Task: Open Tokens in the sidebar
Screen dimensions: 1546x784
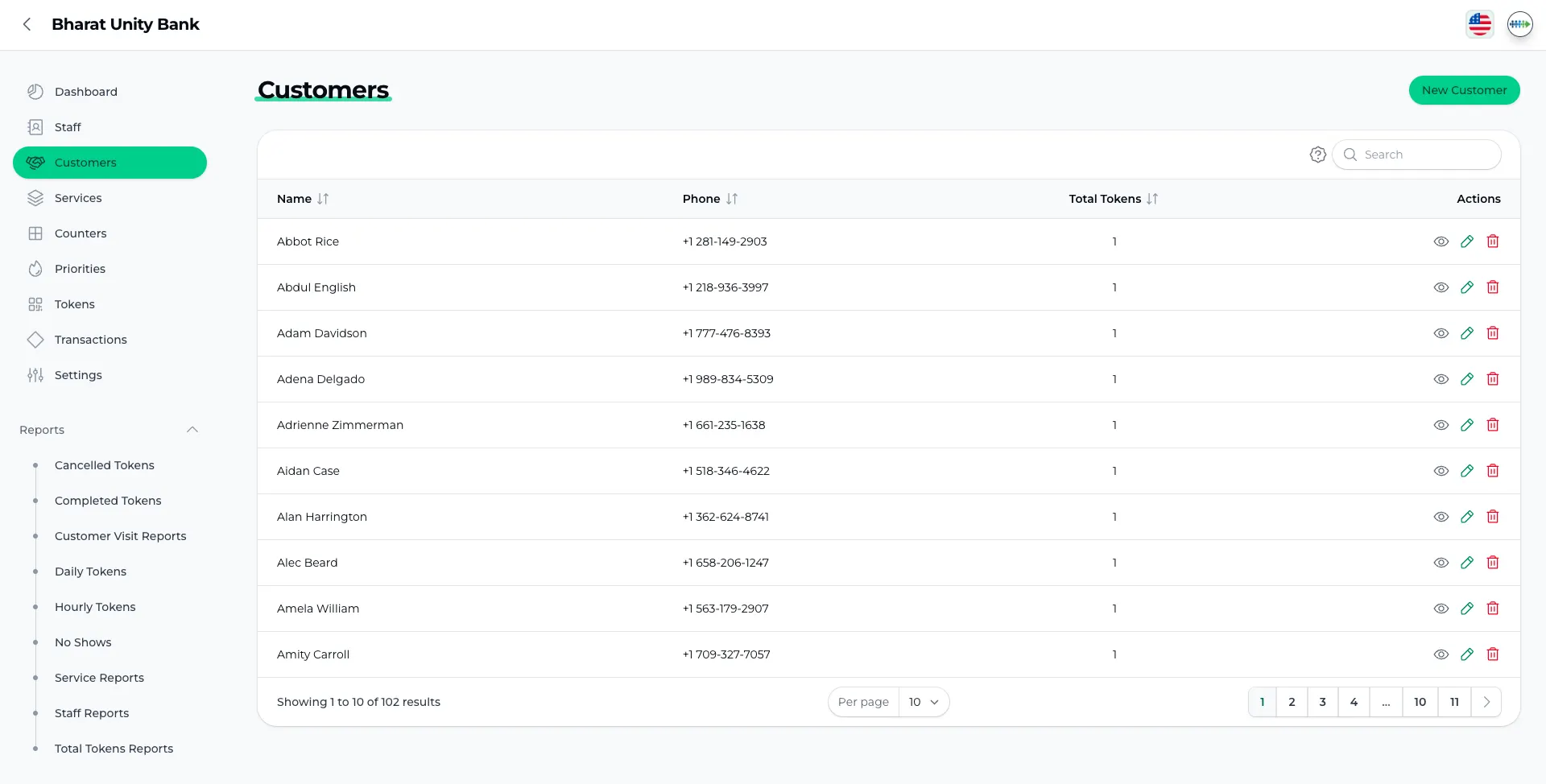Action: (x=74, y=304)
